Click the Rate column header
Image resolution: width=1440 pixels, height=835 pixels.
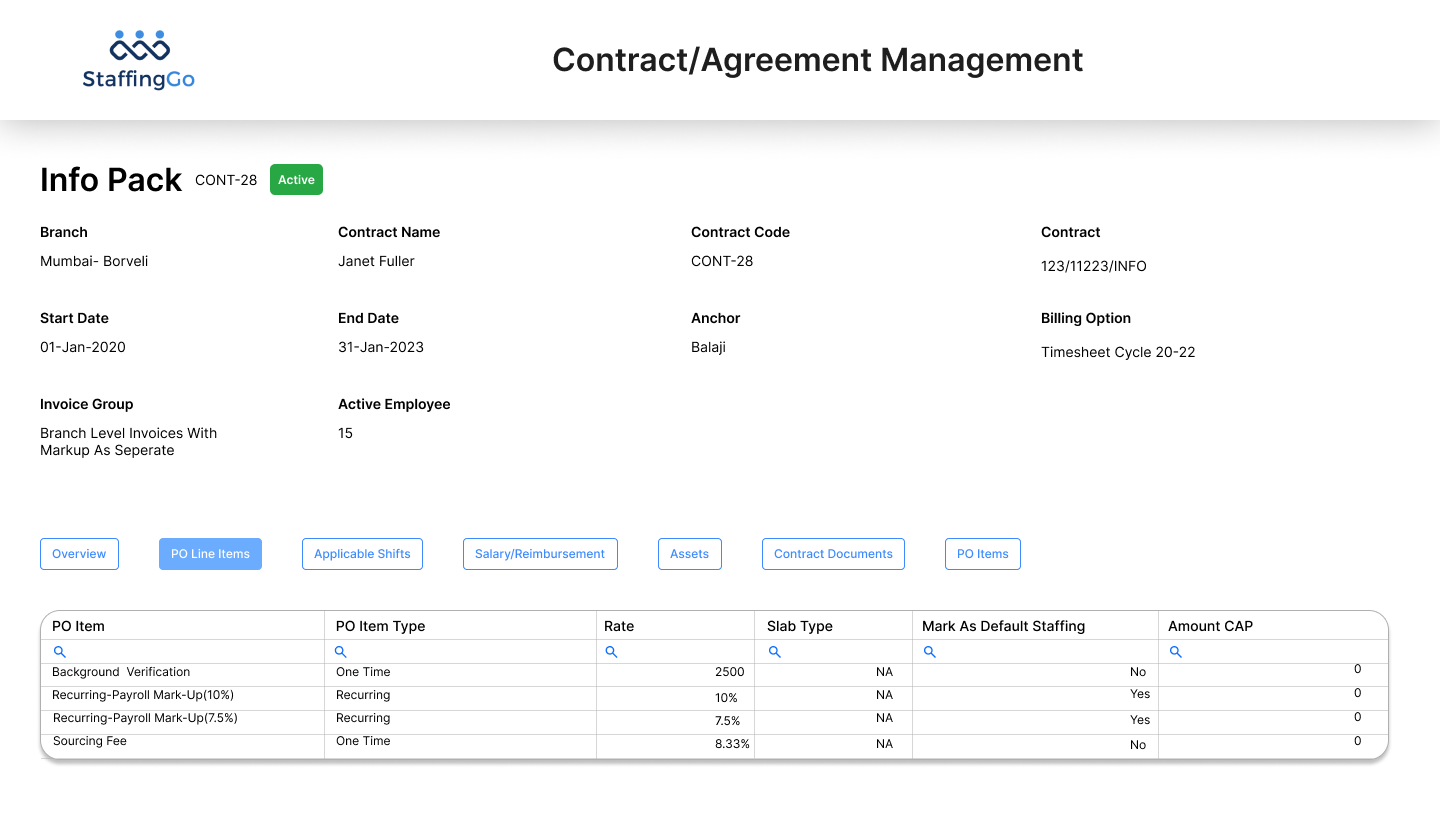coord(619,626)
